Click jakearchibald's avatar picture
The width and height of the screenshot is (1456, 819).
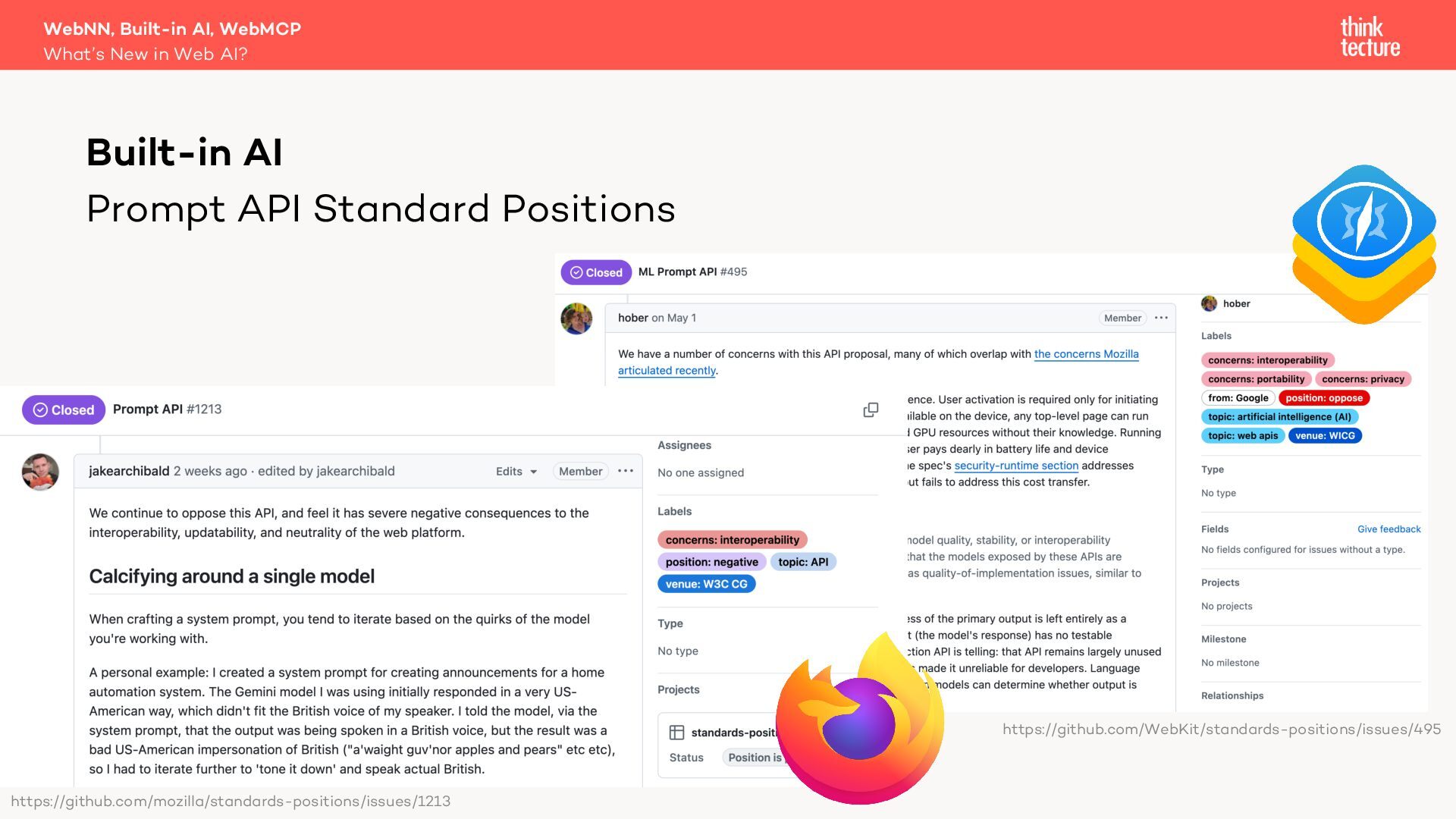(x=40, y=472)
